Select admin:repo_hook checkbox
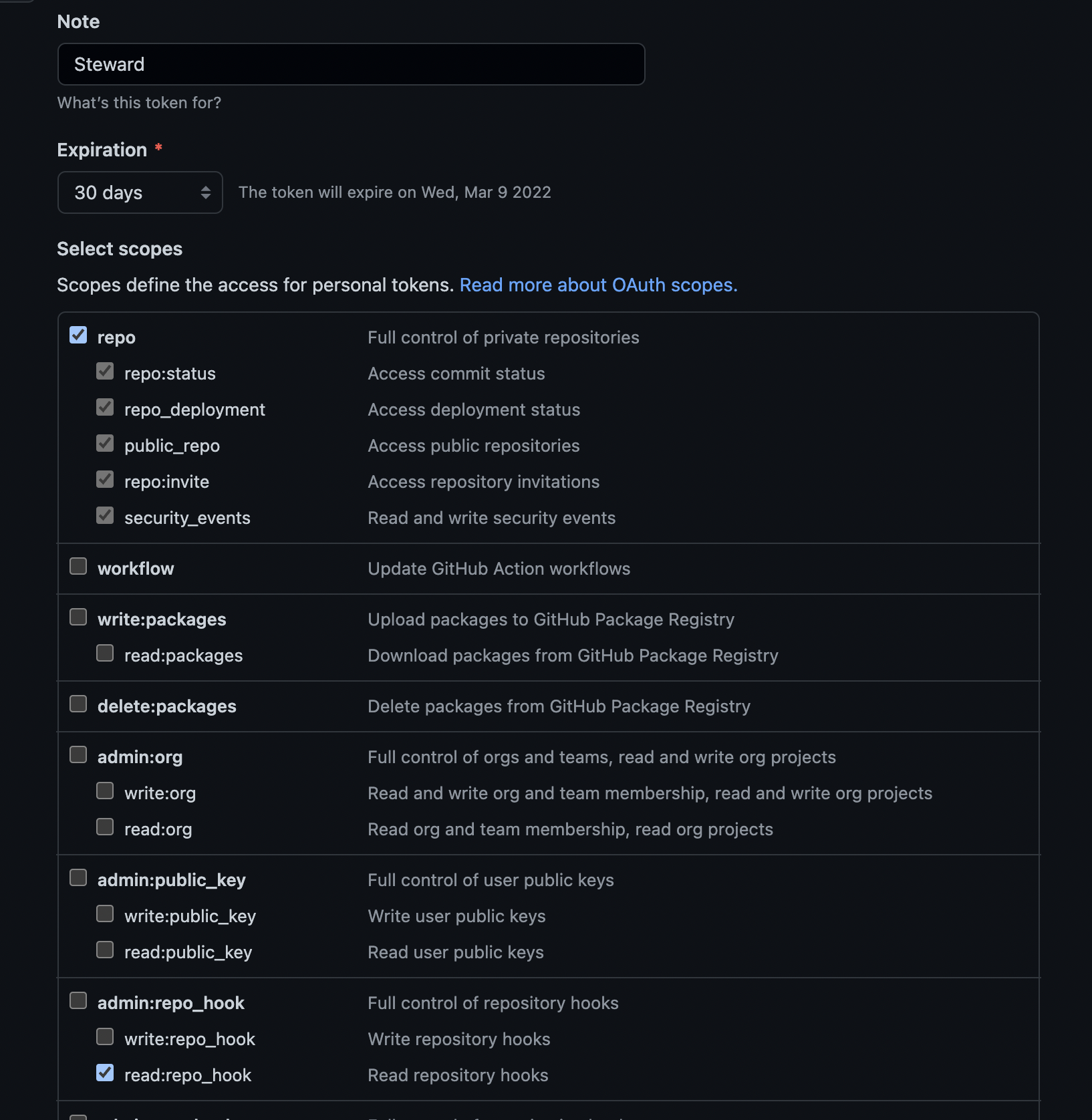The width and height of the screenshot is (1092, 1120). coord(78,1000)
